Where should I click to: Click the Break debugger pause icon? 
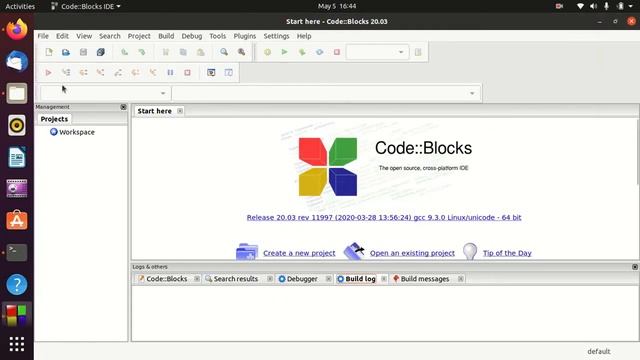click(170, 72)
